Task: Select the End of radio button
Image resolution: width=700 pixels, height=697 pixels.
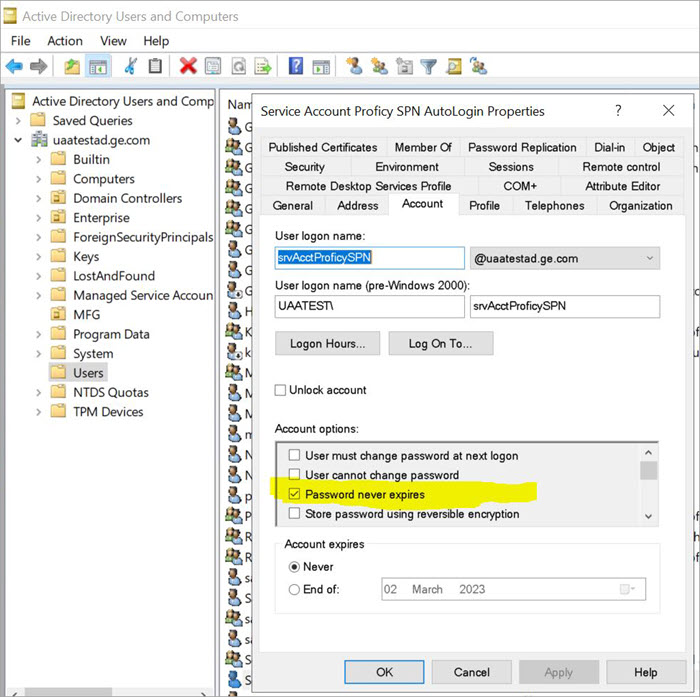Action: coord(294,589)
